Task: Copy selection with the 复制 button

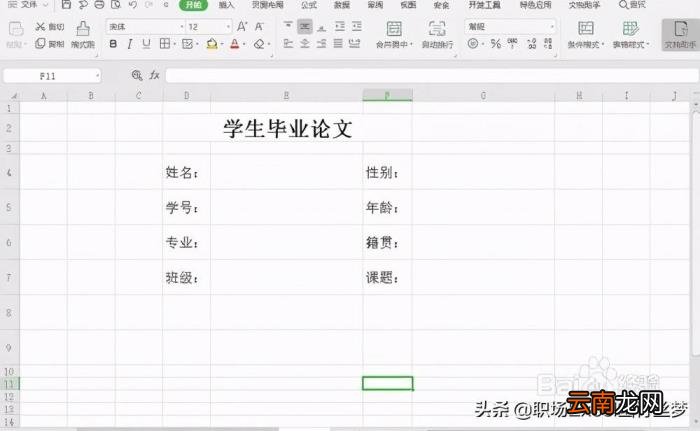Action: [50, 44]
